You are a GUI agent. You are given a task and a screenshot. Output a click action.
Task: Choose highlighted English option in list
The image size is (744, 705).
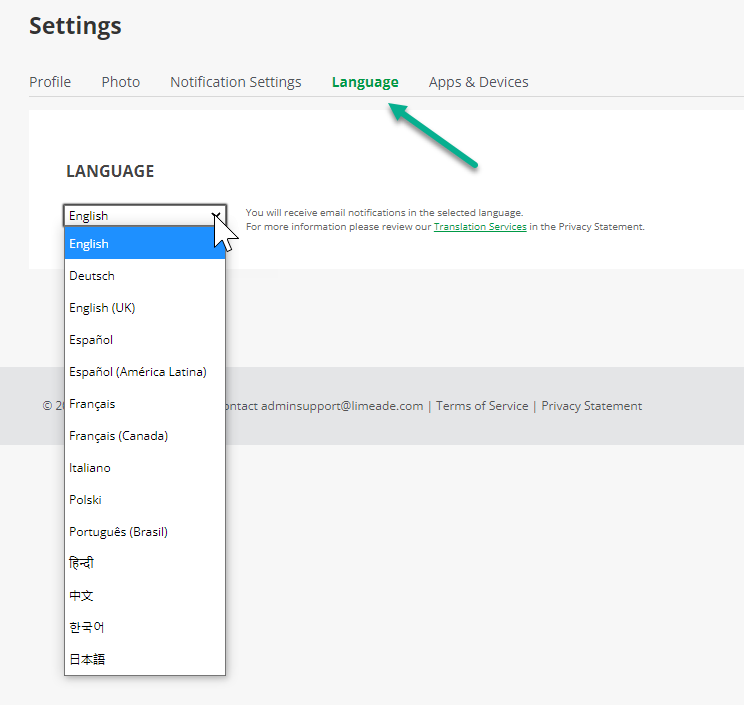point(145,243)
